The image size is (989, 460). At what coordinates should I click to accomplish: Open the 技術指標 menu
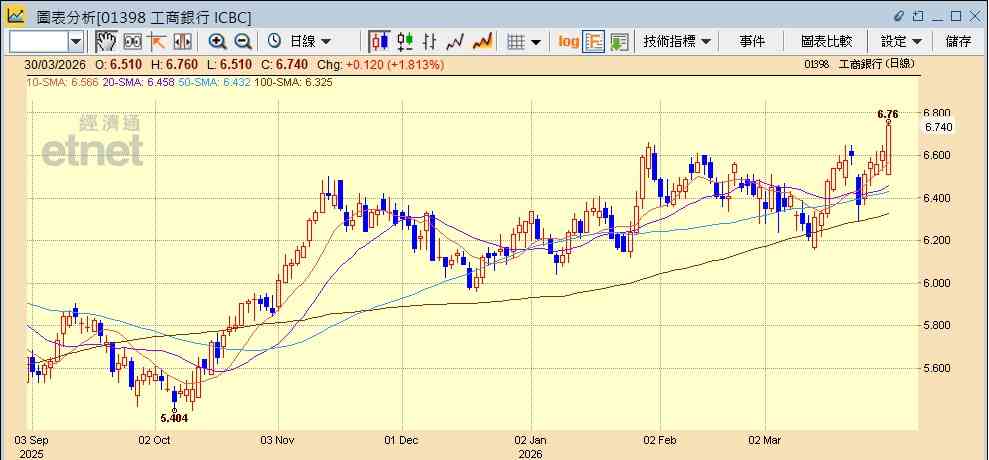pyautogui.click(x=677, y=42)
